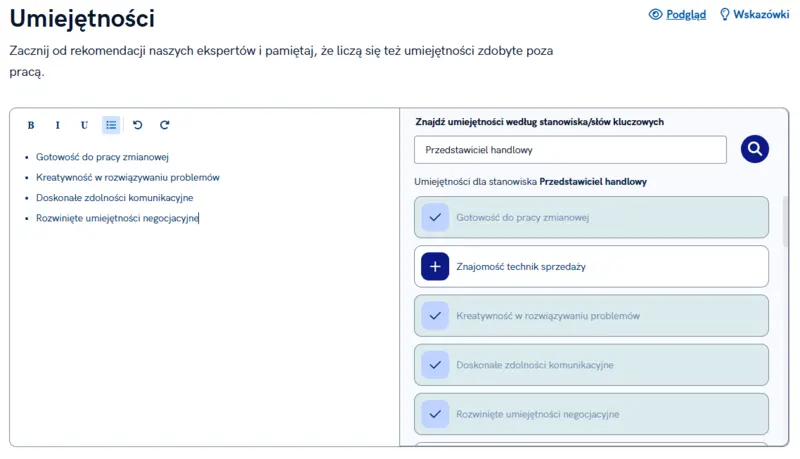Click the magnifier search button
This screenshot has width=800, height=459.
tap(755, 150)
